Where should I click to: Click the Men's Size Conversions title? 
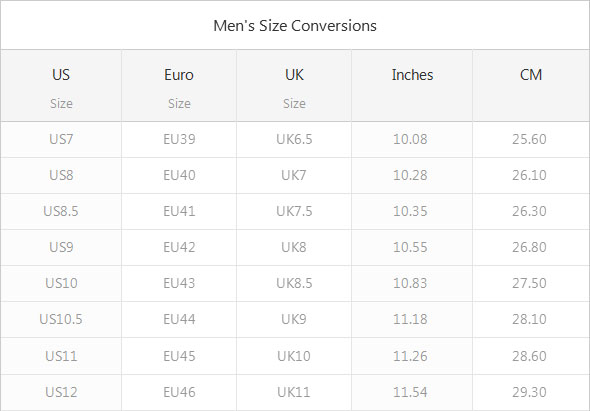[295, 26]
